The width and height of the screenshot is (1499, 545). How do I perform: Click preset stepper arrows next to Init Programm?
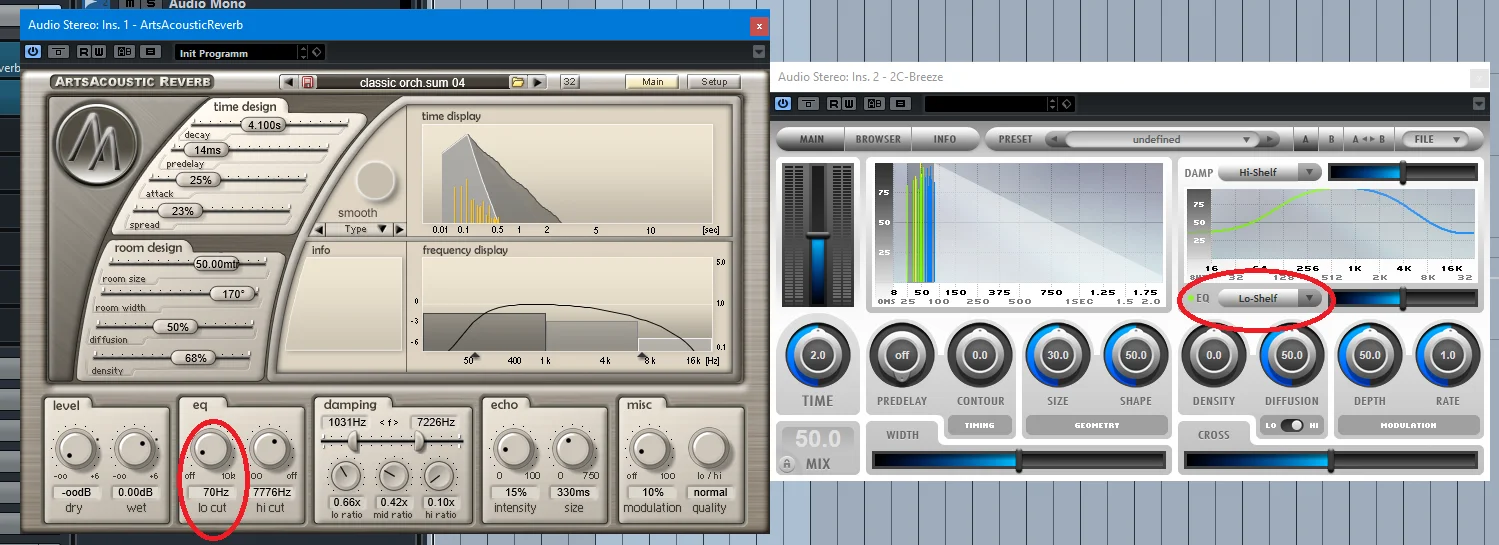[x=304, y=52]
